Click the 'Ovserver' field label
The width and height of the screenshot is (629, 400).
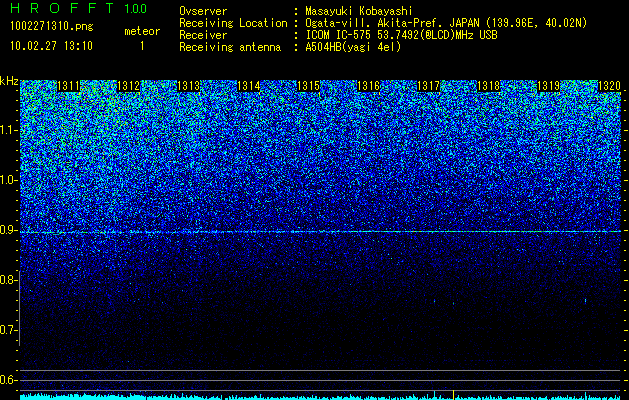tap(203, 11)
